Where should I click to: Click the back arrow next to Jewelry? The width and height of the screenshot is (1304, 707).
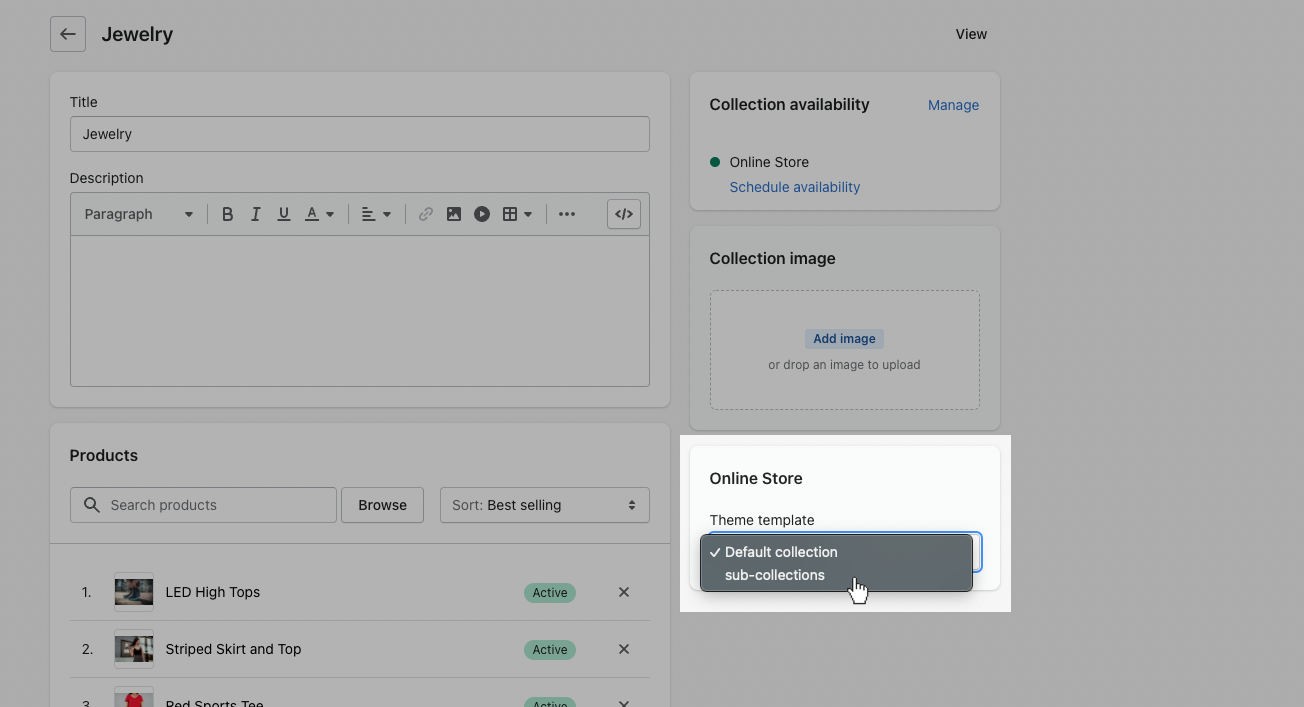(x=68, y=34)
